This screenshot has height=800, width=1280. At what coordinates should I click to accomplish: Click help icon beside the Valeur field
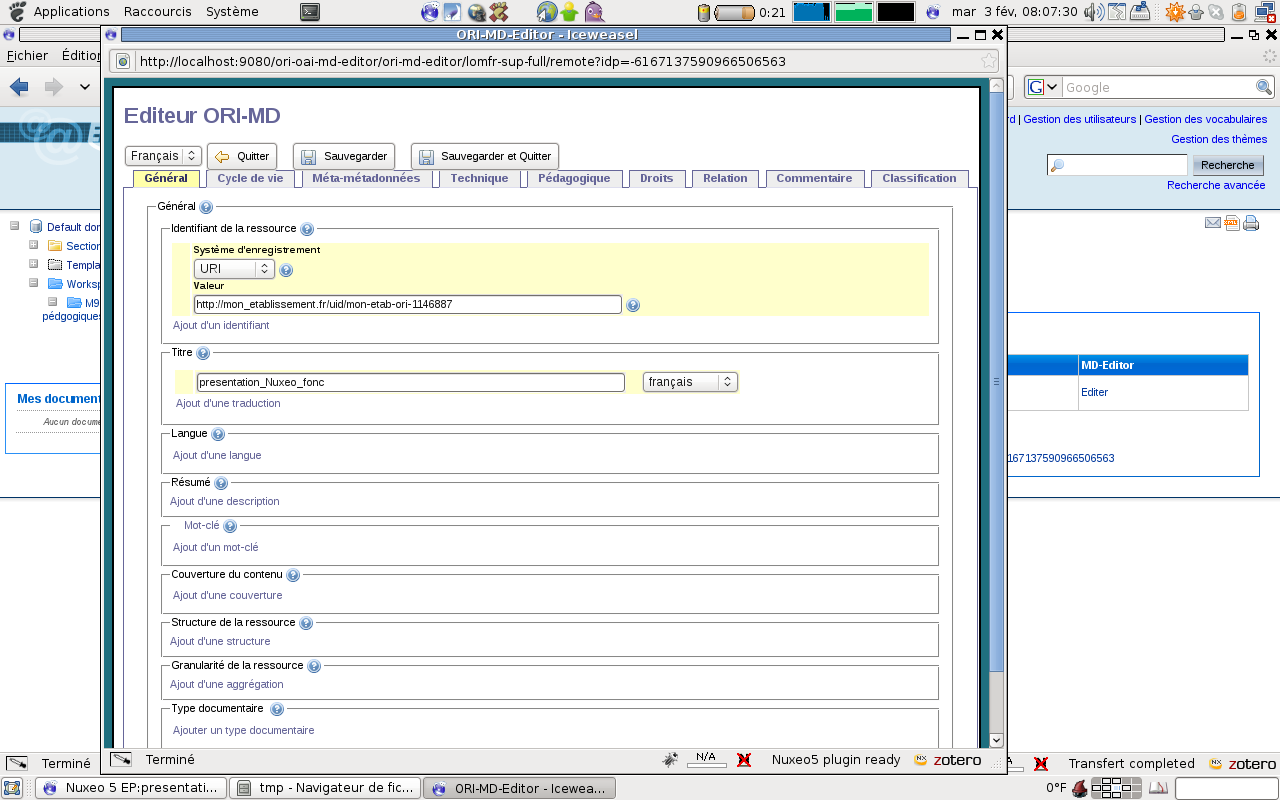(632, 305)
